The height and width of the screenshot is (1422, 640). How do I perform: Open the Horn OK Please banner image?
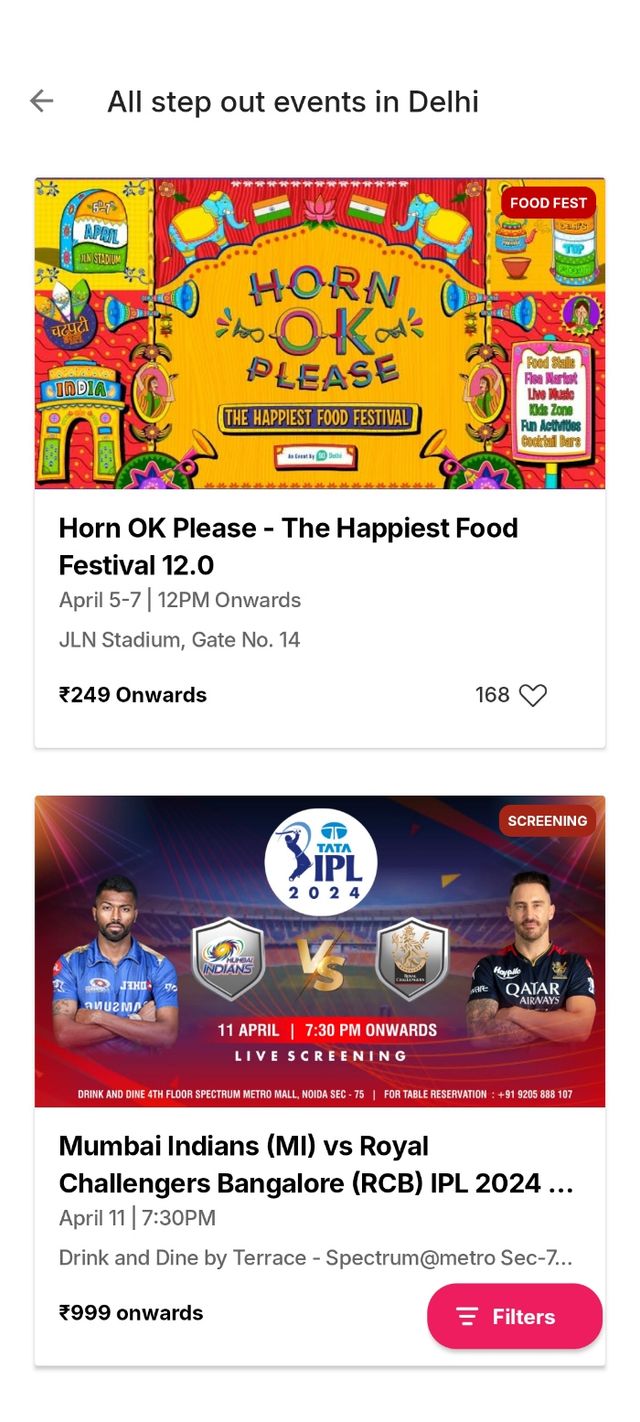pyautogui.click(x=320, y=333)
